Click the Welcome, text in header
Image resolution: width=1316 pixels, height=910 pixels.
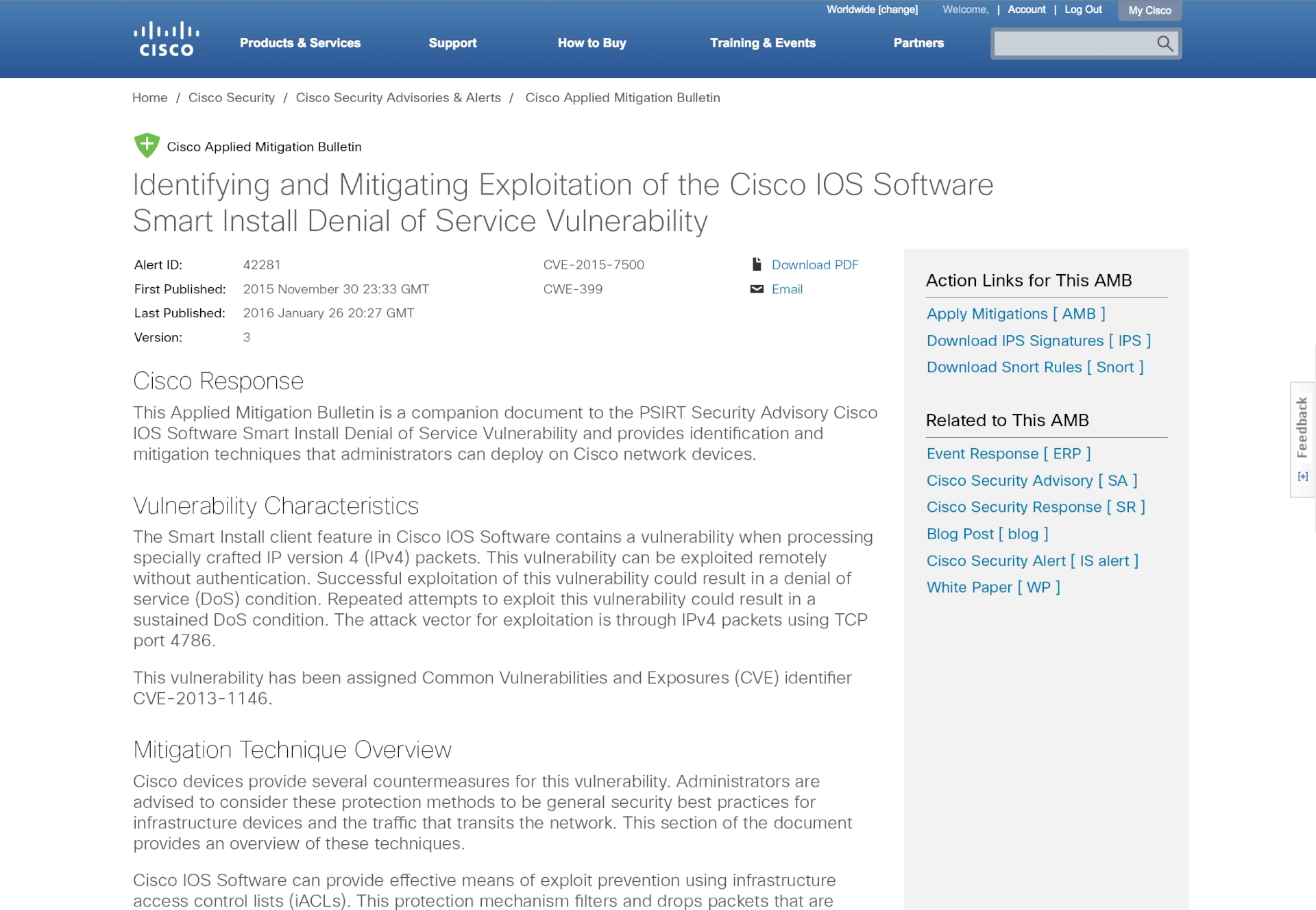pos(965,10)
